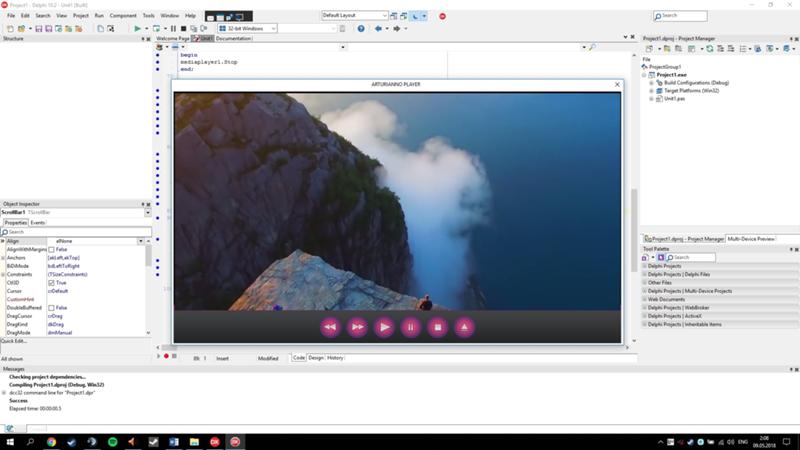Click the IDE top-right Search box

[x=680, y=16]
